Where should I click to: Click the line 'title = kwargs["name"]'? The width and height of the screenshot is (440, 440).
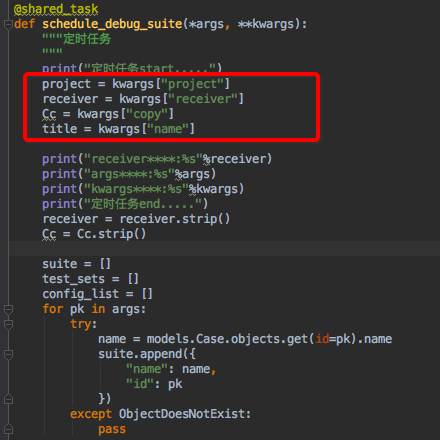click(118, 129)
